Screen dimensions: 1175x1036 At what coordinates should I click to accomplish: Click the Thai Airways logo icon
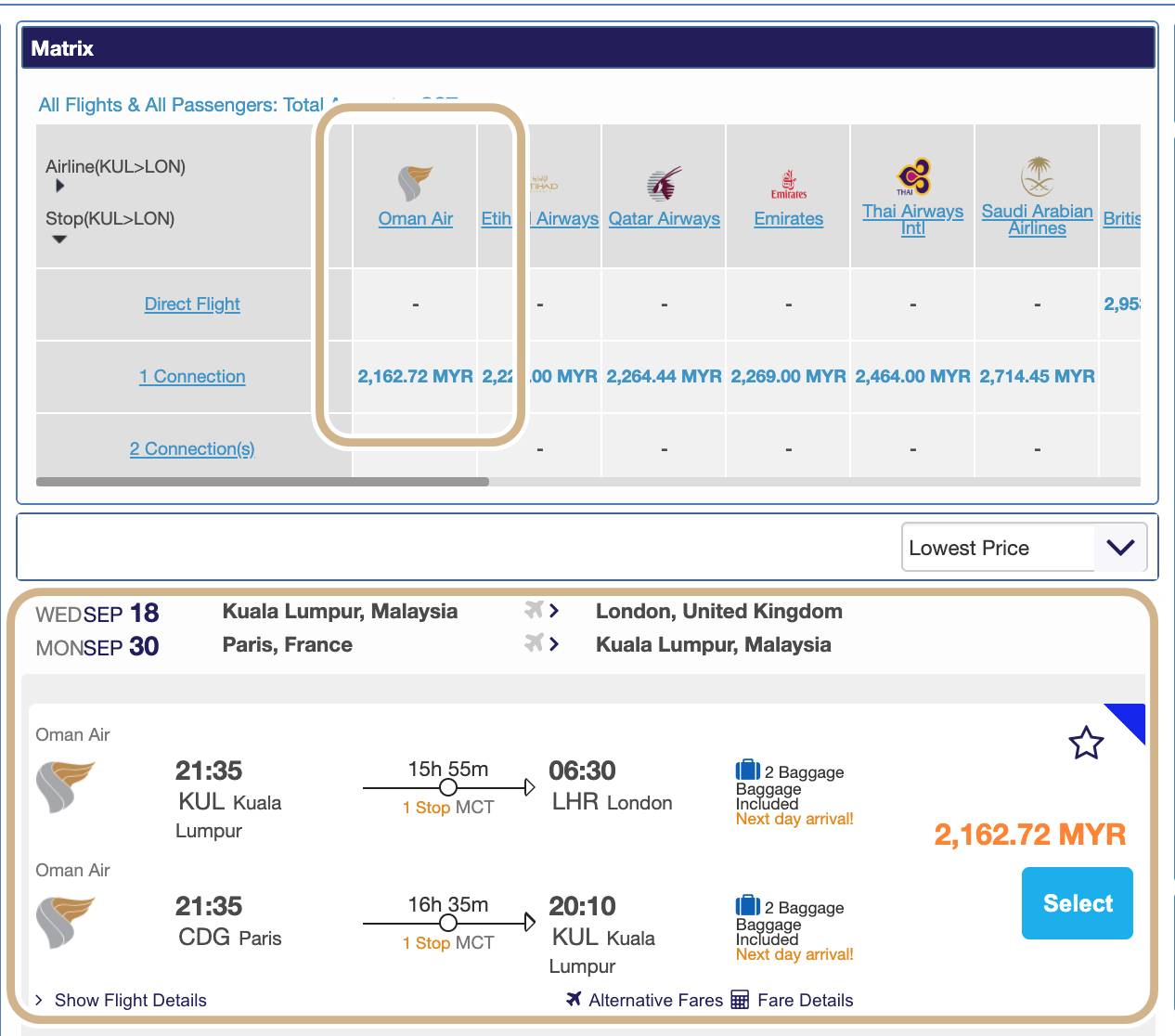[x=913, y=177]
